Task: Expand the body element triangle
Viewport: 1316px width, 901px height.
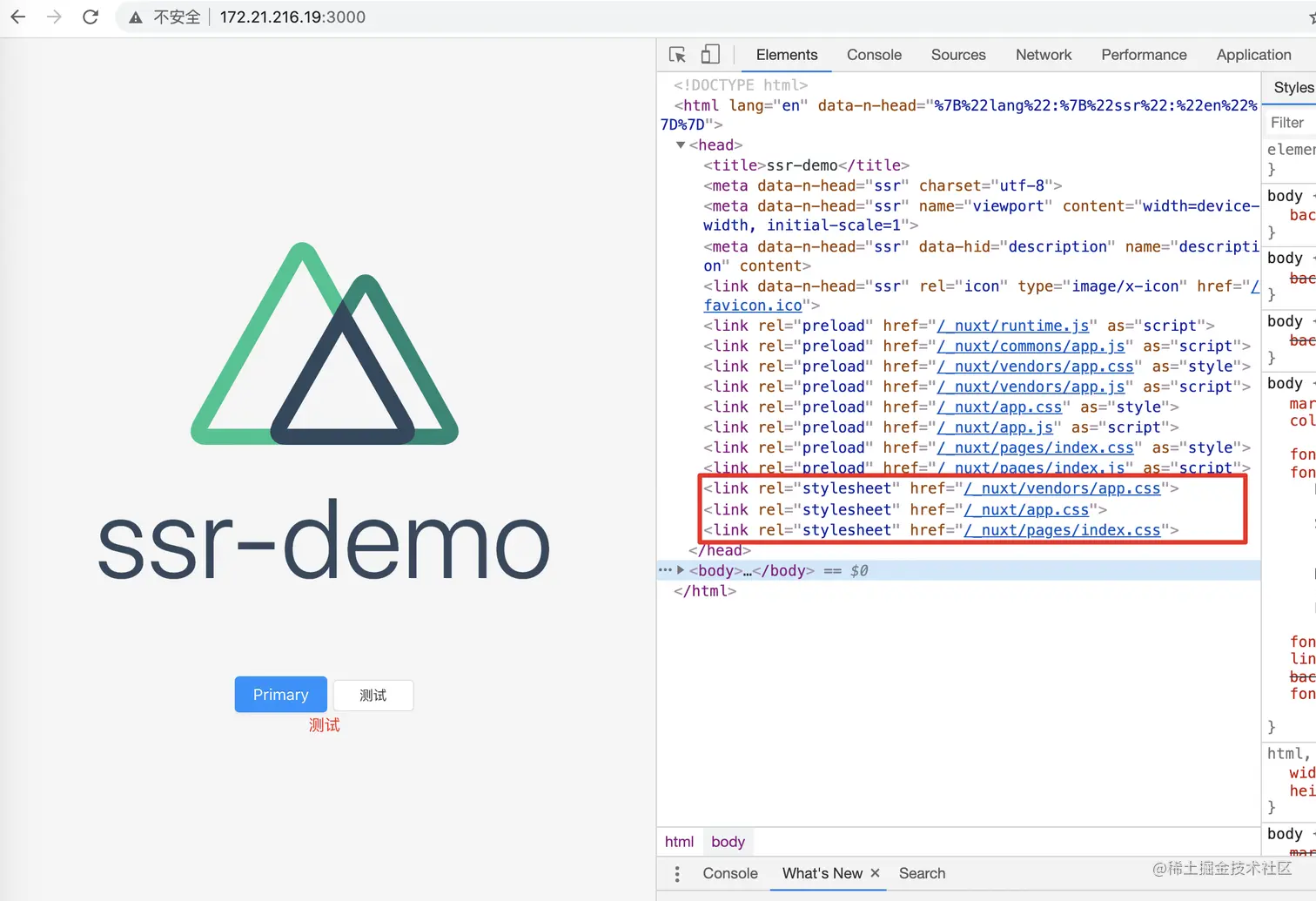Action: pyautogui.click(x=681, y=570)
